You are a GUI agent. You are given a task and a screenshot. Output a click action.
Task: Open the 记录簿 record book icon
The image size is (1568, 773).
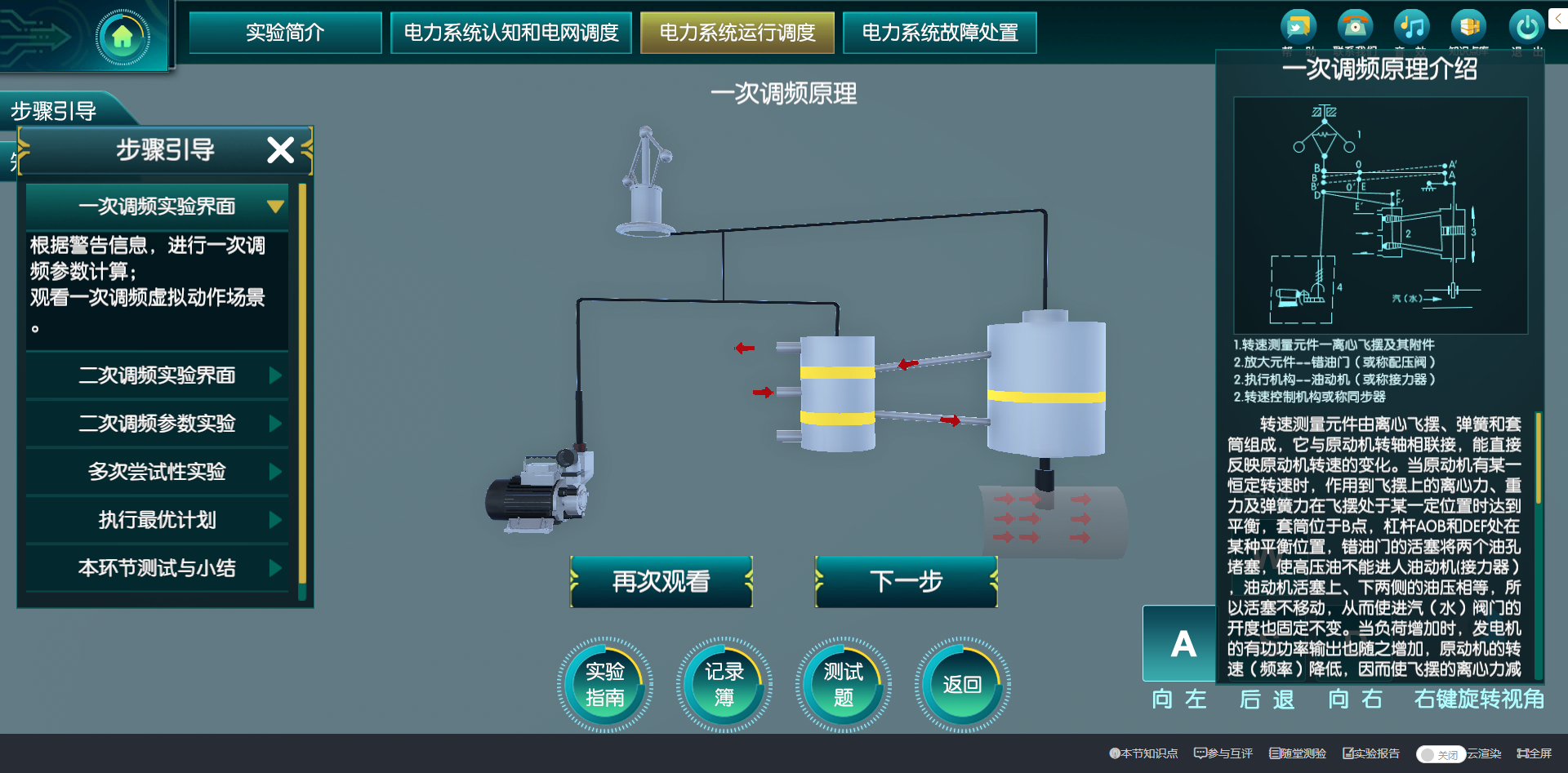click(724, 684)
